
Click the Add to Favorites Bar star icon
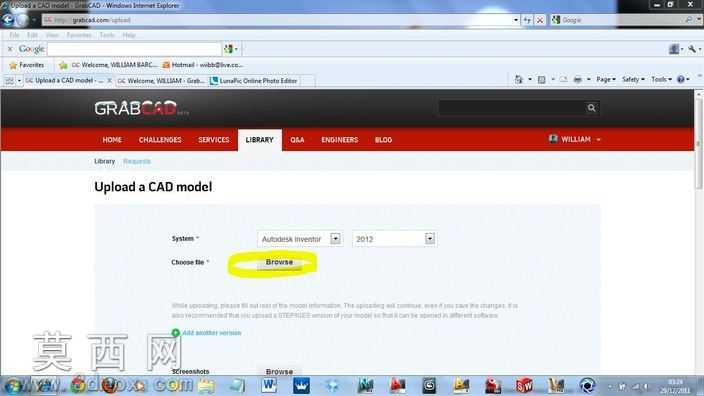[x=63, y=66]
